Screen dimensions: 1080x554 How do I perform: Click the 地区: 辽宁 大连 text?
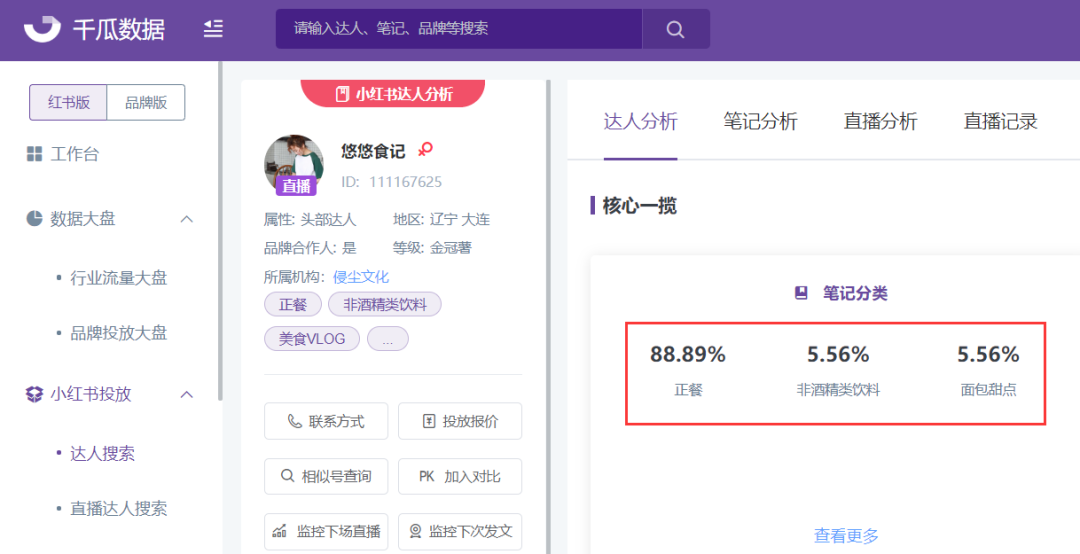[442, 220]
